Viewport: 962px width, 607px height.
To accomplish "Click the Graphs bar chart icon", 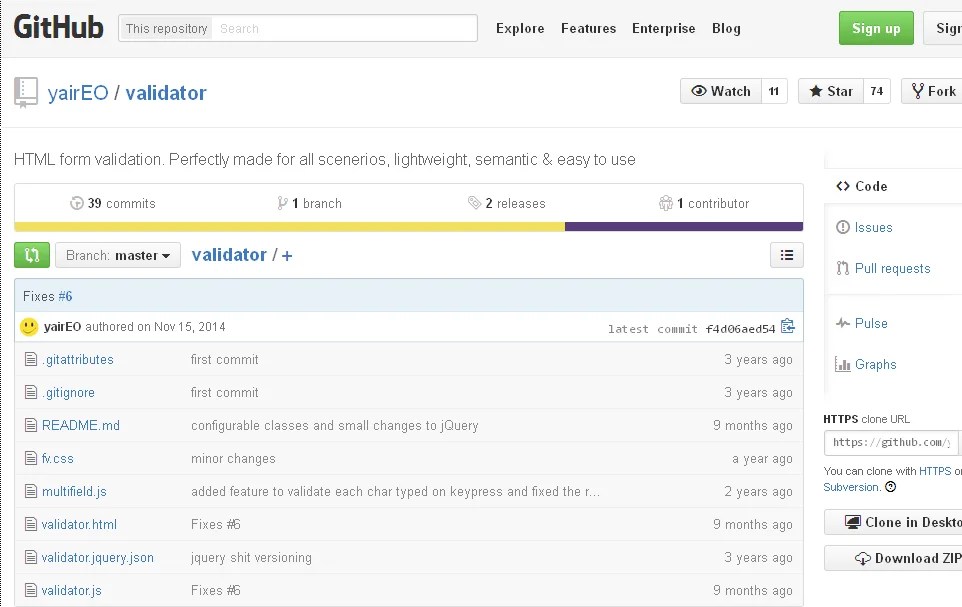I will point(842,364).
